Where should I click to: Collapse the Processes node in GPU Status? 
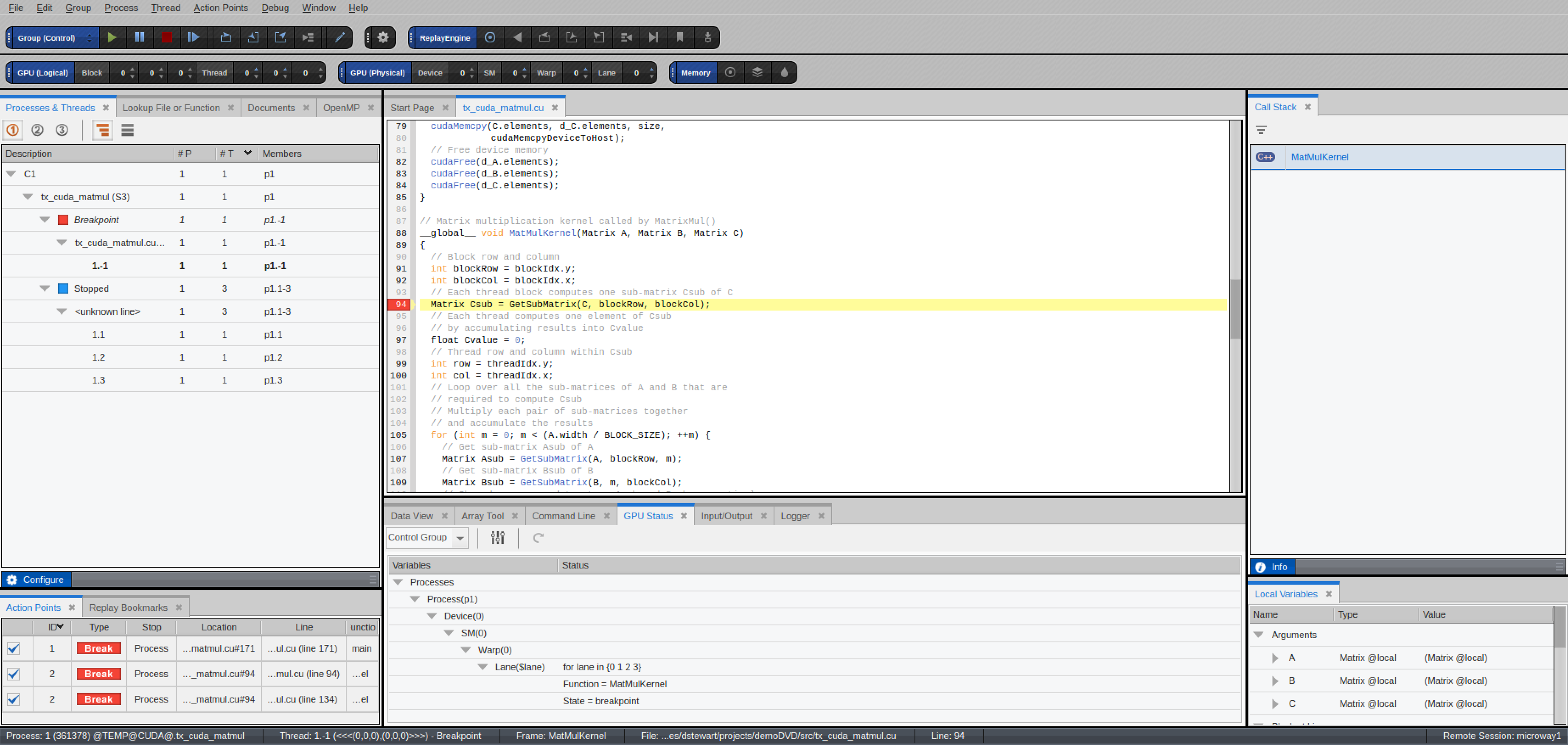398,583
